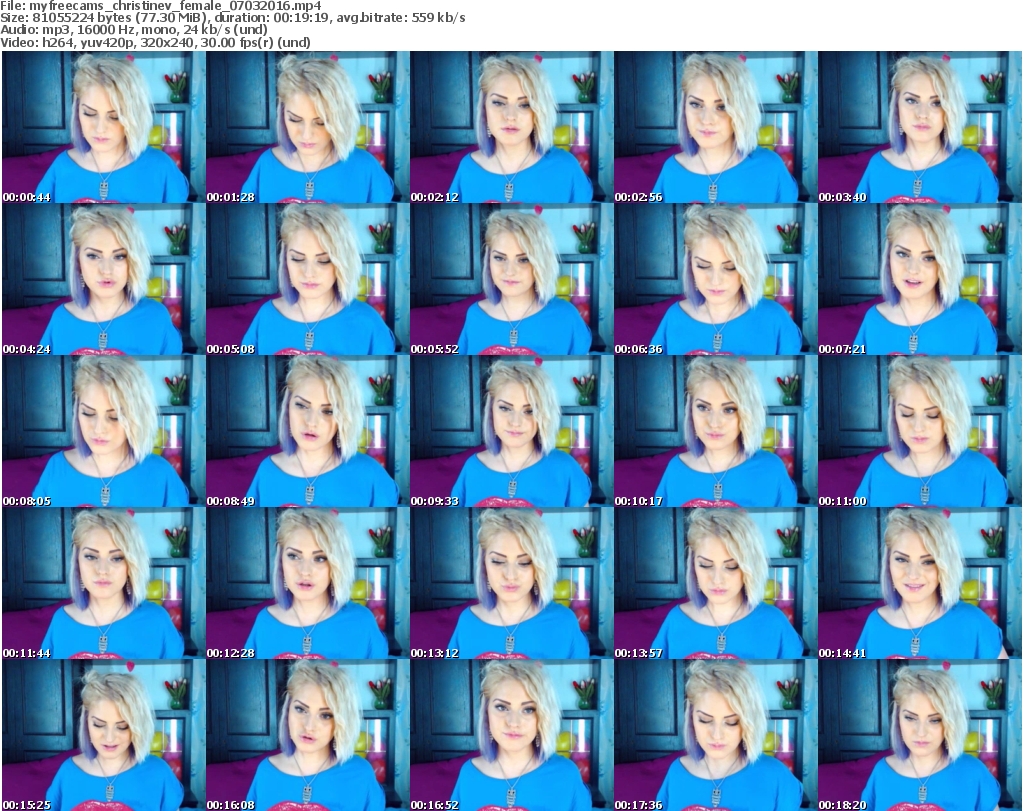Pick the 00:09:33 preview frame
Image resolution: width=1024 pixels, height=811 pixels.
click(511, 432)
